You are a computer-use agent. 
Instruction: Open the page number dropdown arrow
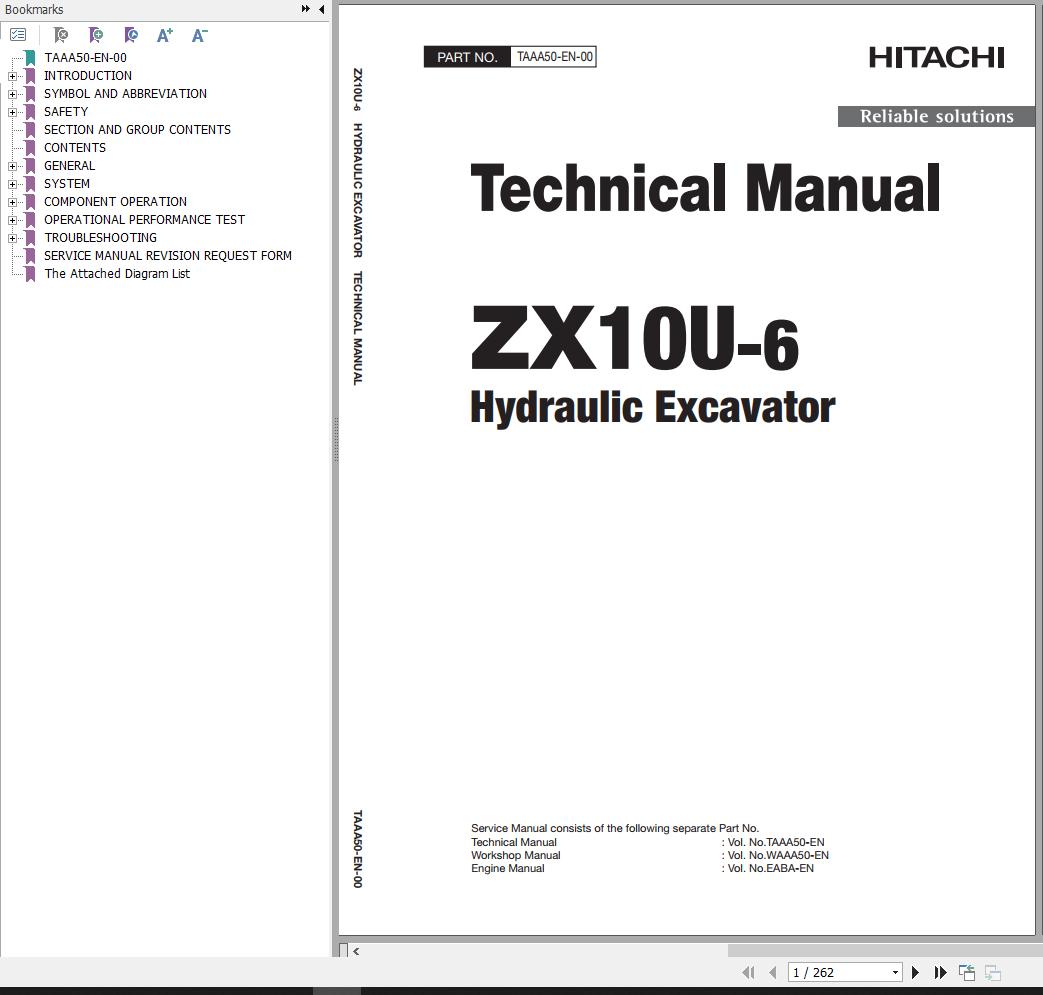point(895,972)
